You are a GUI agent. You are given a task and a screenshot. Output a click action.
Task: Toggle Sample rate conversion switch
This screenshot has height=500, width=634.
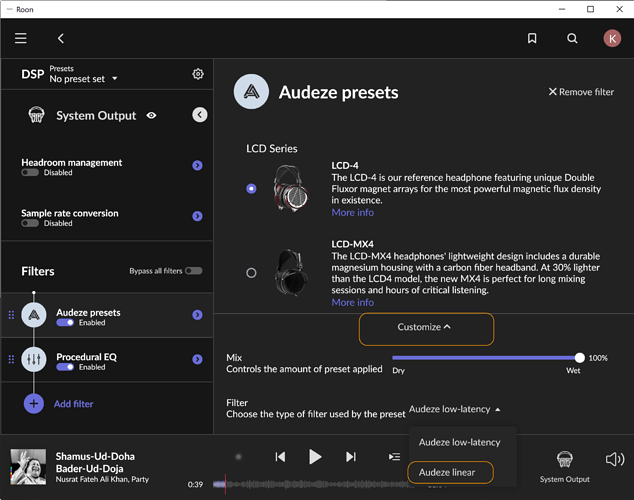(x=30, y=223)
